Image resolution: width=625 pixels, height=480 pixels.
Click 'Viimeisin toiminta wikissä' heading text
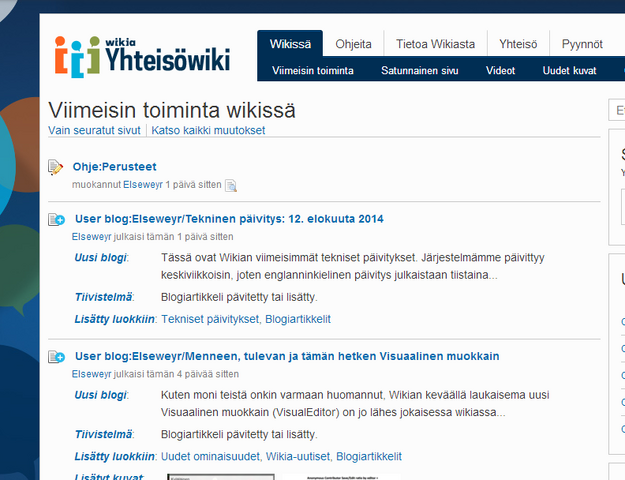click(x=172, y=110)
